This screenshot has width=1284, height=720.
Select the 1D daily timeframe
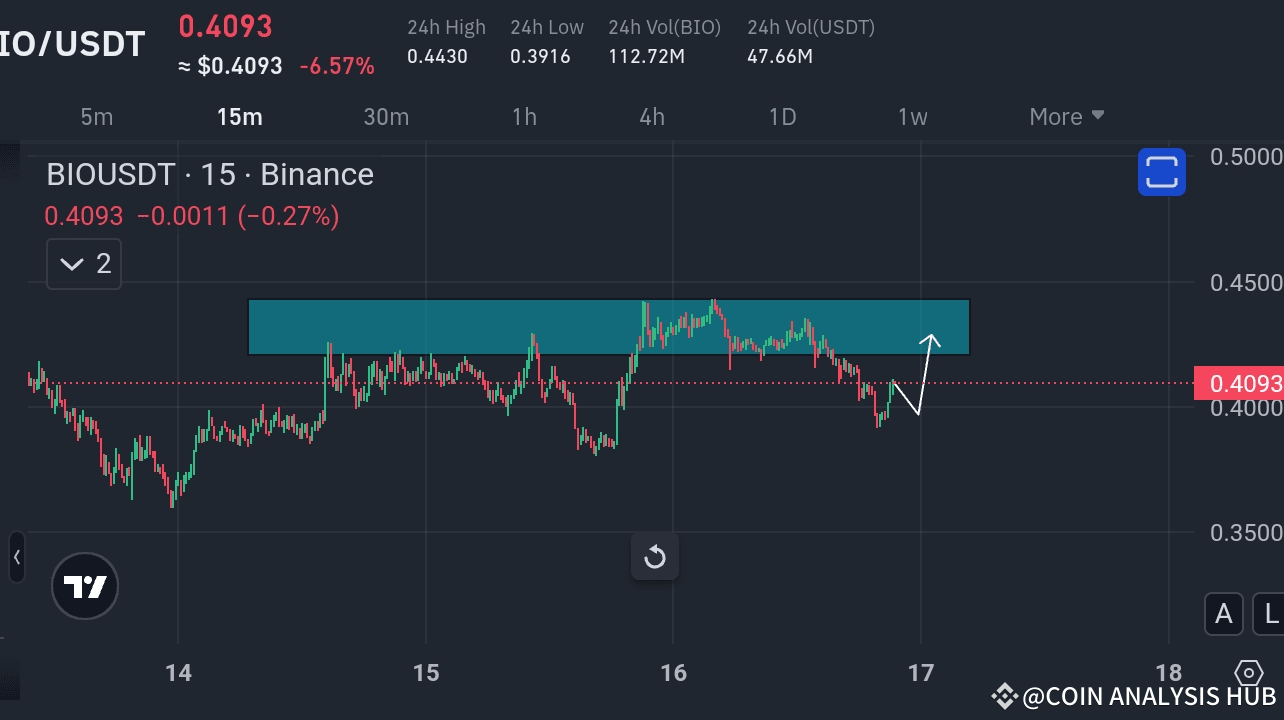782,116
